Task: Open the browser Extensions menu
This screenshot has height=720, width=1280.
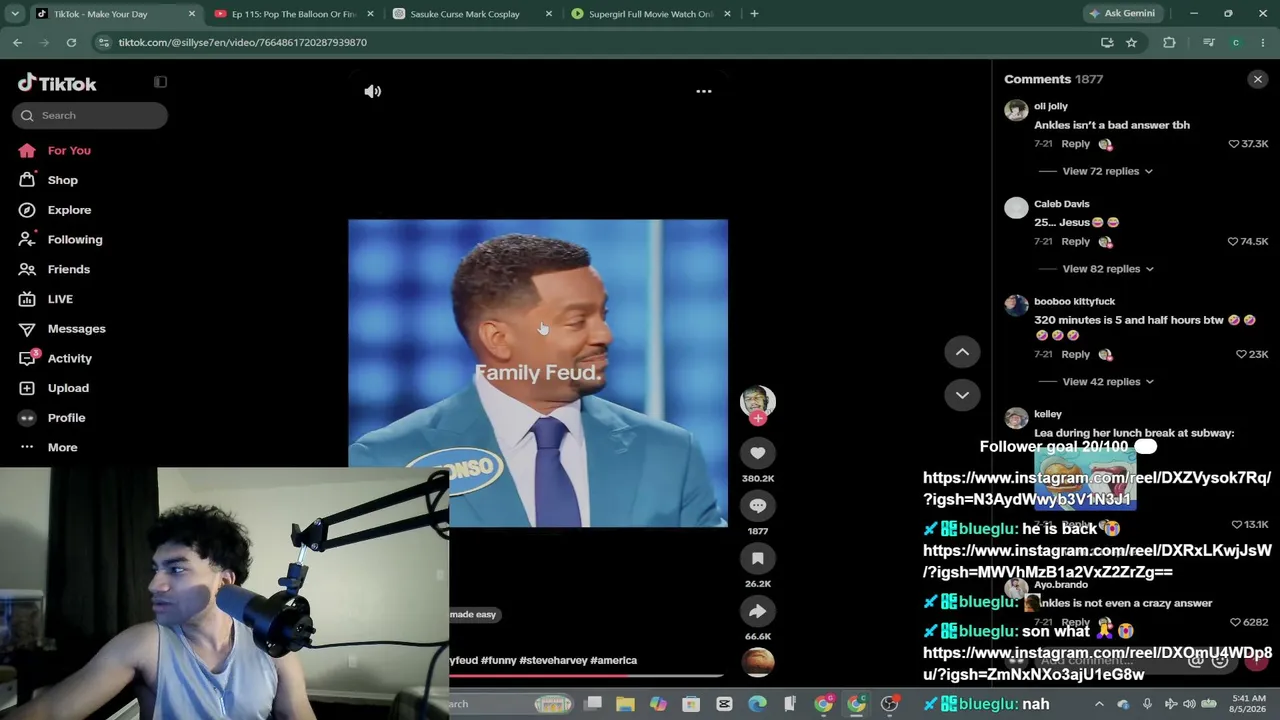Action: click(1169, 43)
